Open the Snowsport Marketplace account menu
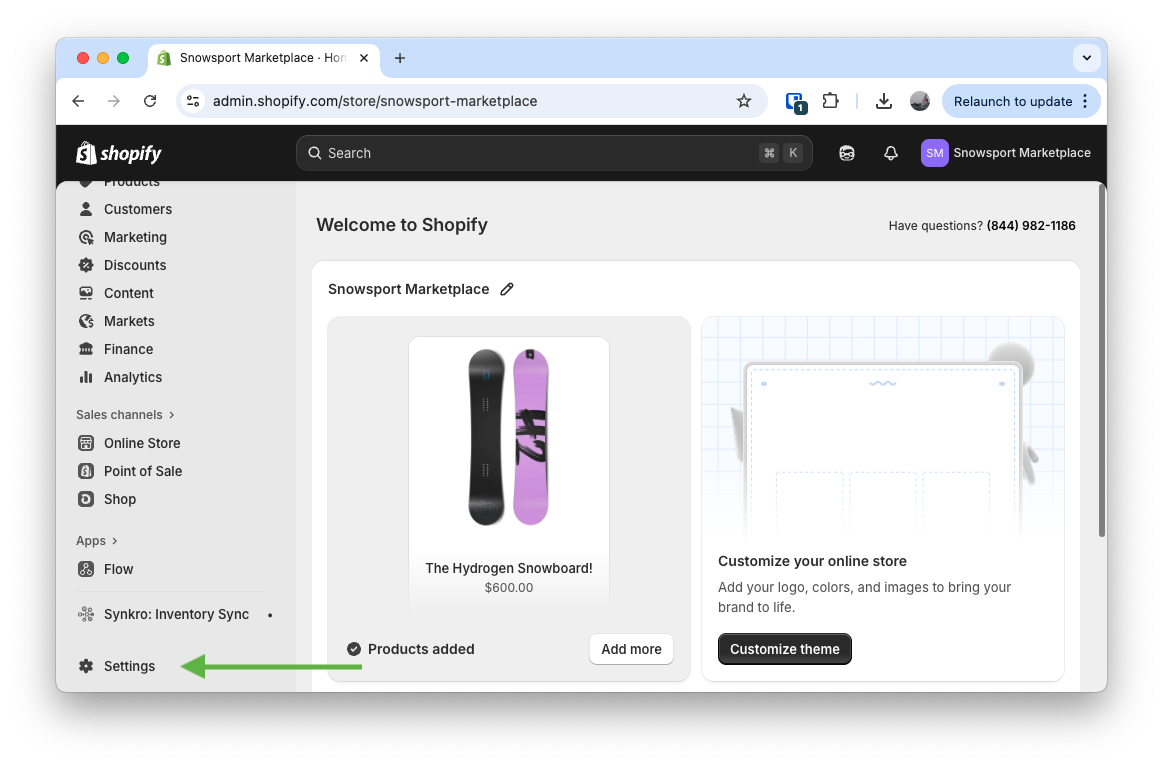 click(1006, 153)
